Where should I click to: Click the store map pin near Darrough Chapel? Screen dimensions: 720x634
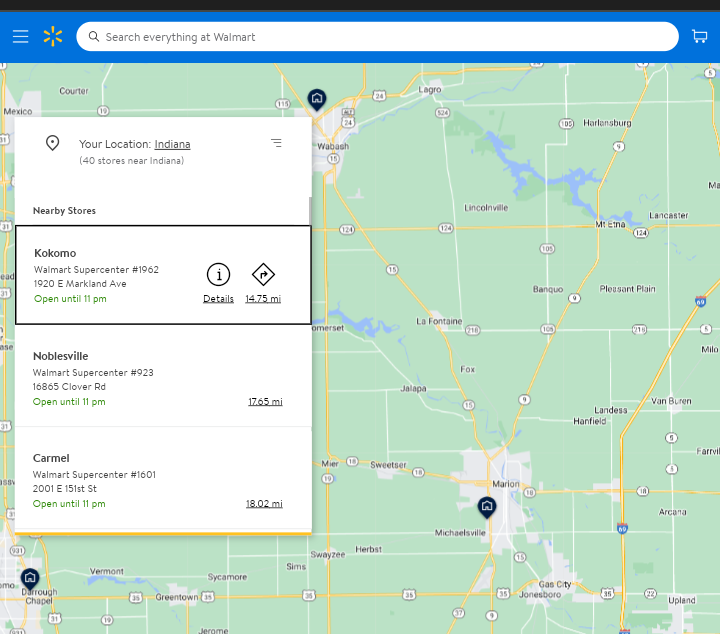click(30, 578)
